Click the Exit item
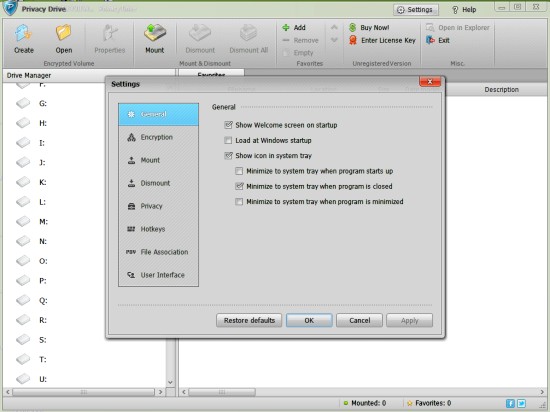The image size is (550, 412). 437,40
